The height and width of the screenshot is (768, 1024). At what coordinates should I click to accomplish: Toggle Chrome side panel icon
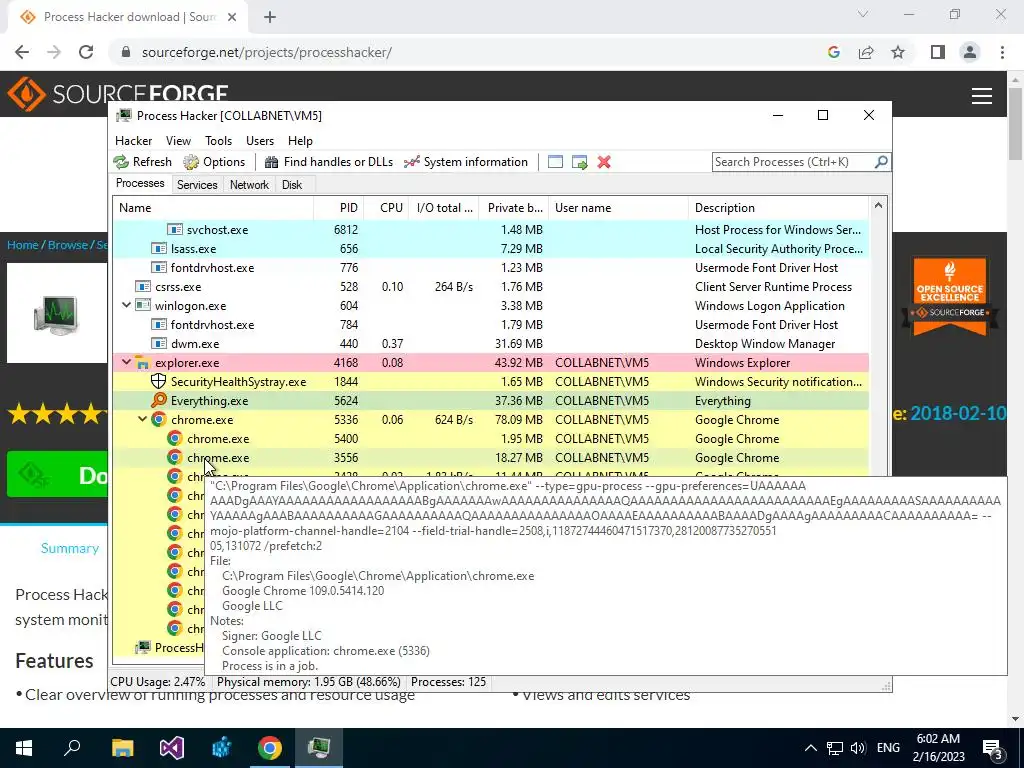tap(938, 52)
